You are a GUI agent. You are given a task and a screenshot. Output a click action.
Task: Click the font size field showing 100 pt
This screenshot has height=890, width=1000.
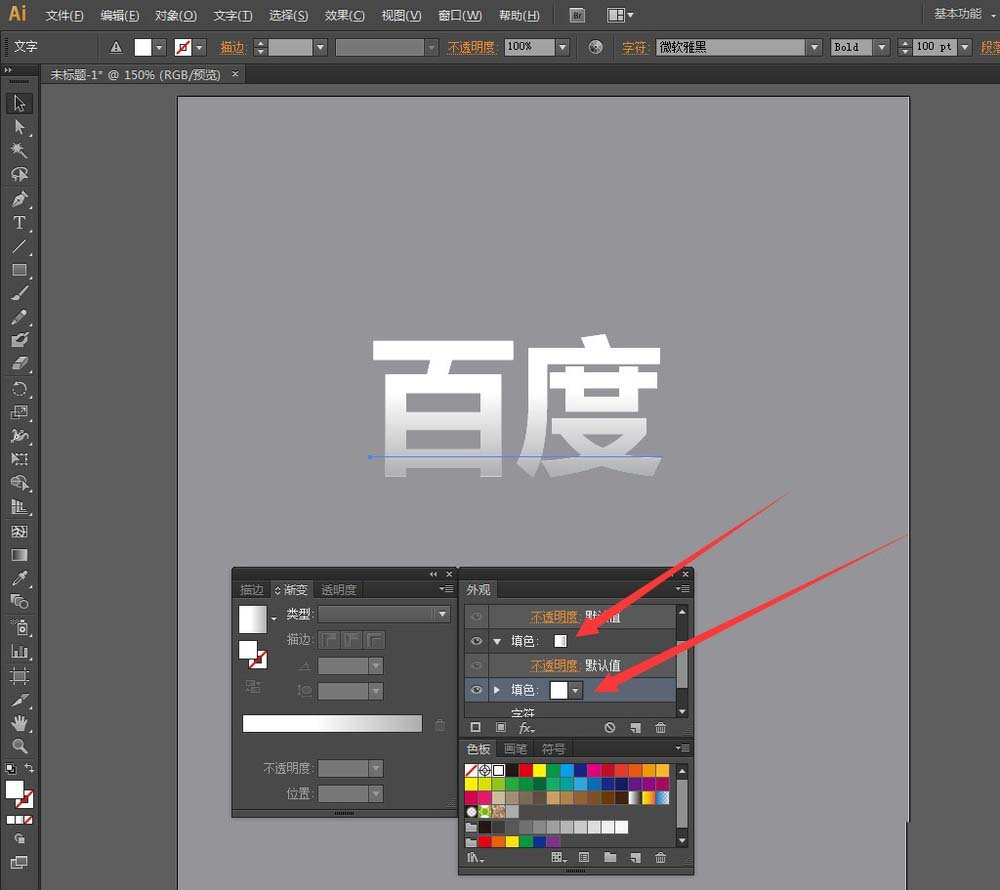(935, 47)
